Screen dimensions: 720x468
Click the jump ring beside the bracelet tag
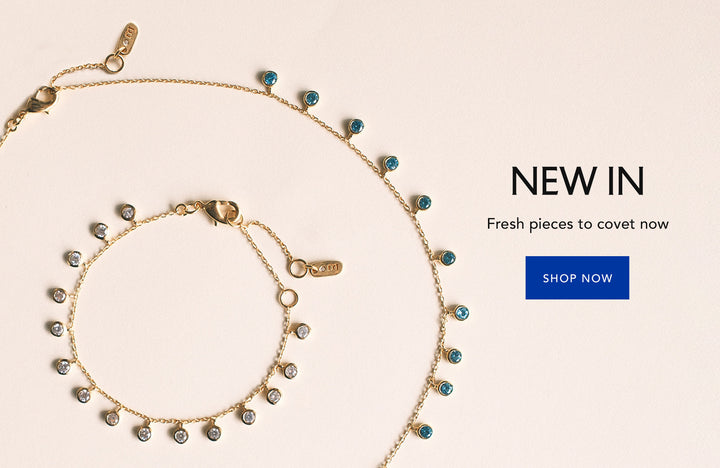pos(298,268)
